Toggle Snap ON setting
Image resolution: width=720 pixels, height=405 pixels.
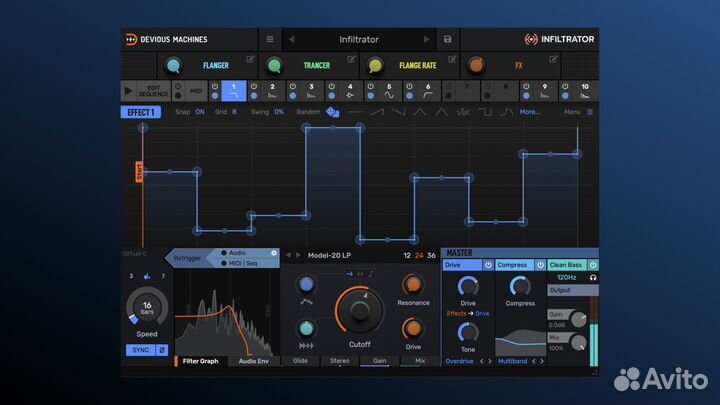200,112
